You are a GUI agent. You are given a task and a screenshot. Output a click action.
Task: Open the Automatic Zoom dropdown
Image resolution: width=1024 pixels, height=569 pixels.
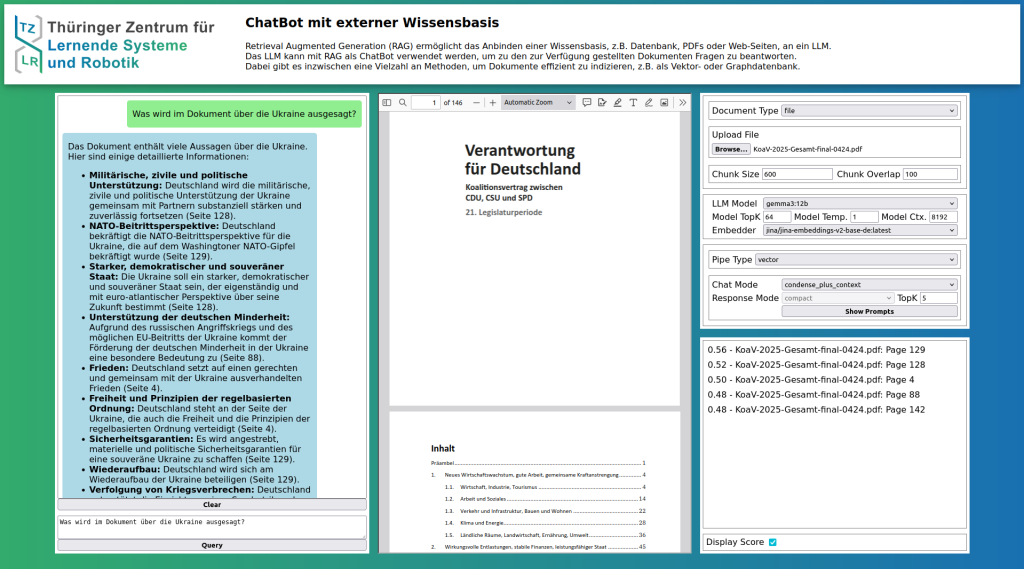click(538, 102)
